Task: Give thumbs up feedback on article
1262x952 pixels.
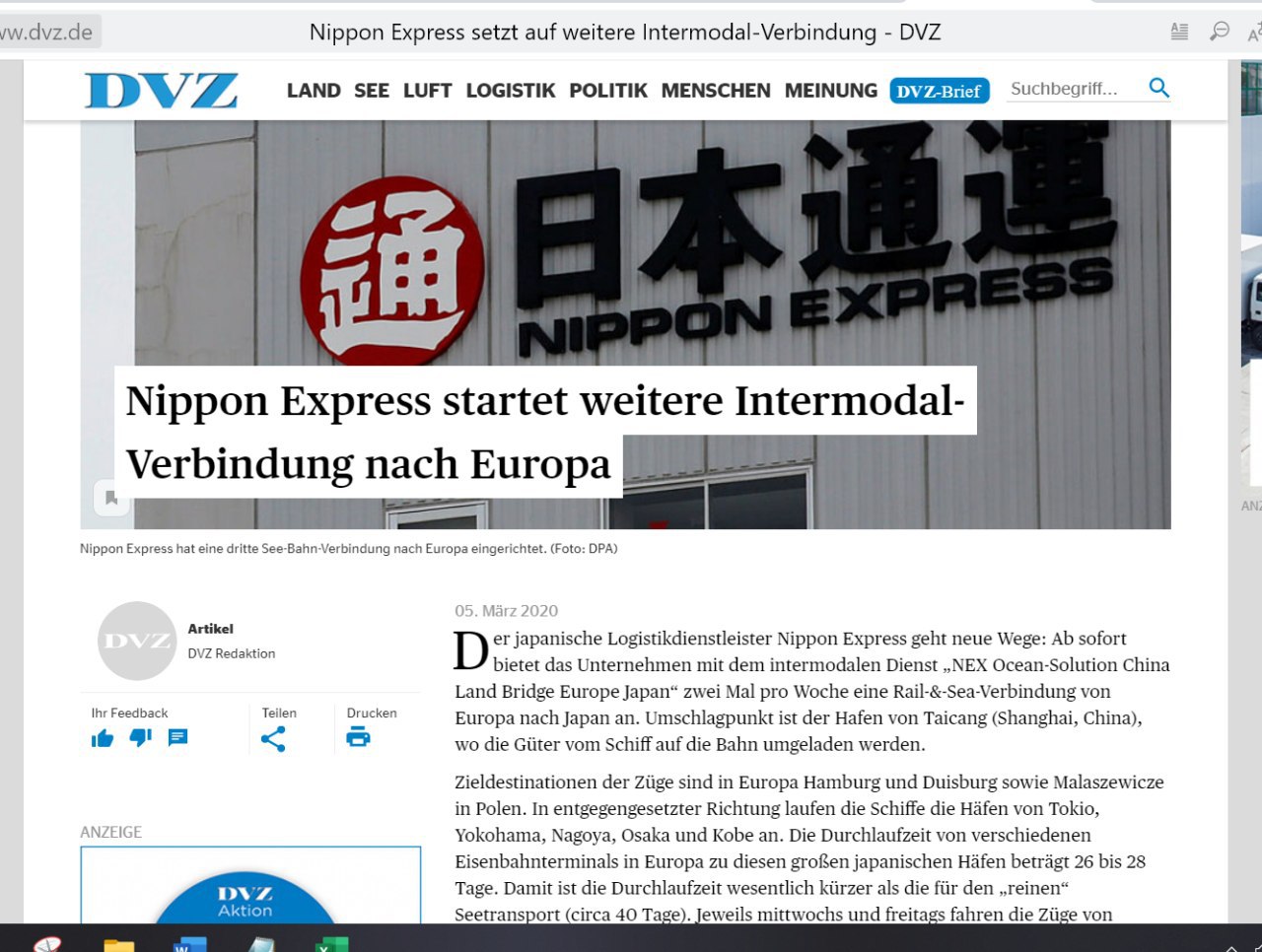Action: (103, 738)
